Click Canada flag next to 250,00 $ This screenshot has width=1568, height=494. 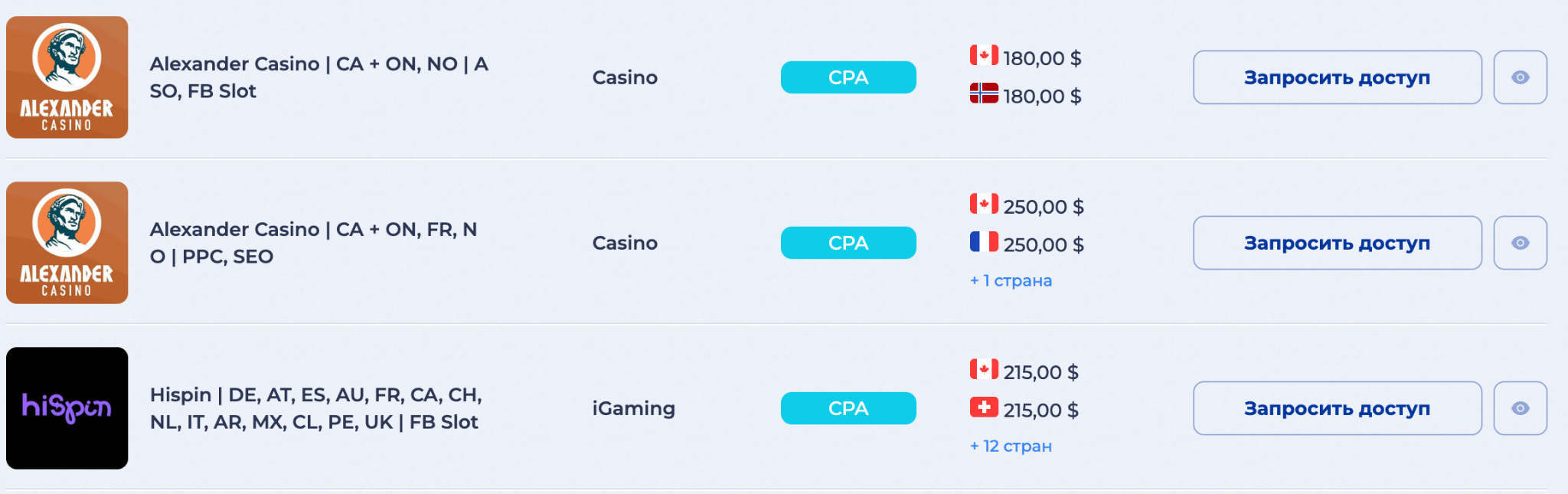[x=984, y=204]
